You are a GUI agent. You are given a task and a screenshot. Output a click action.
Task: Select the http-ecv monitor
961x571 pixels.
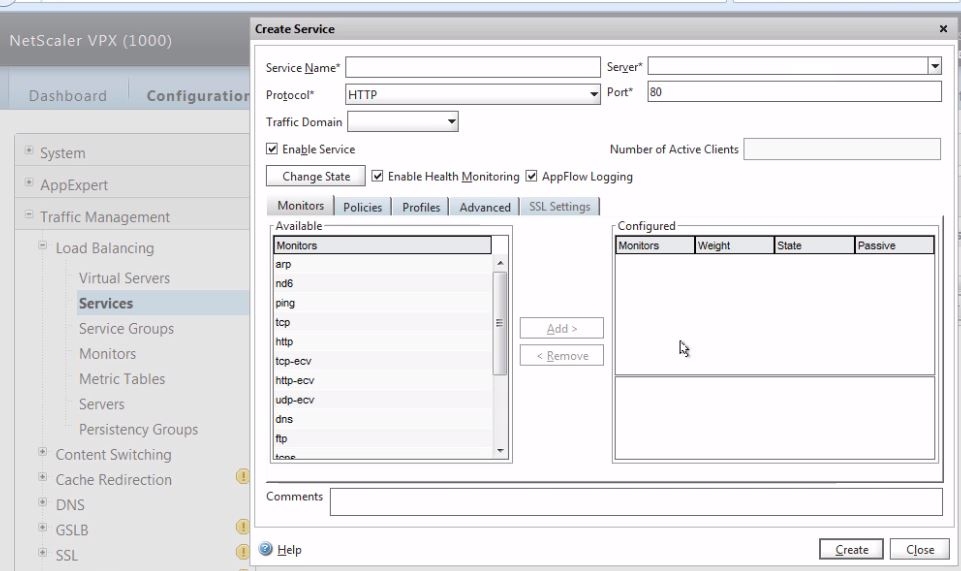tap(382, 380)
